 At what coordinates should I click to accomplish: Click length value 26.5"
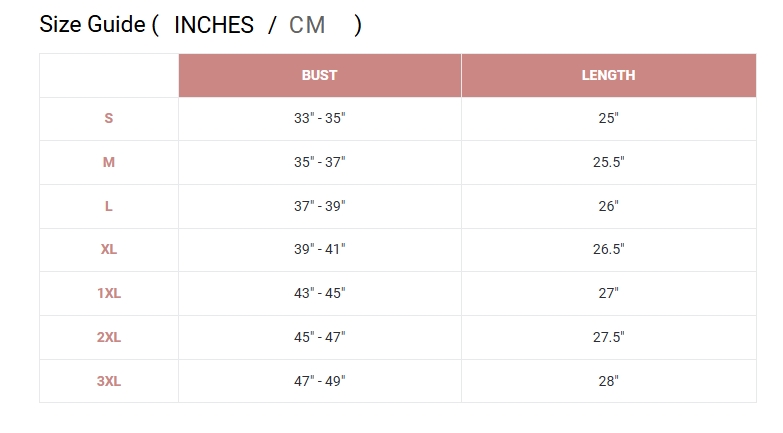[609, 249]
